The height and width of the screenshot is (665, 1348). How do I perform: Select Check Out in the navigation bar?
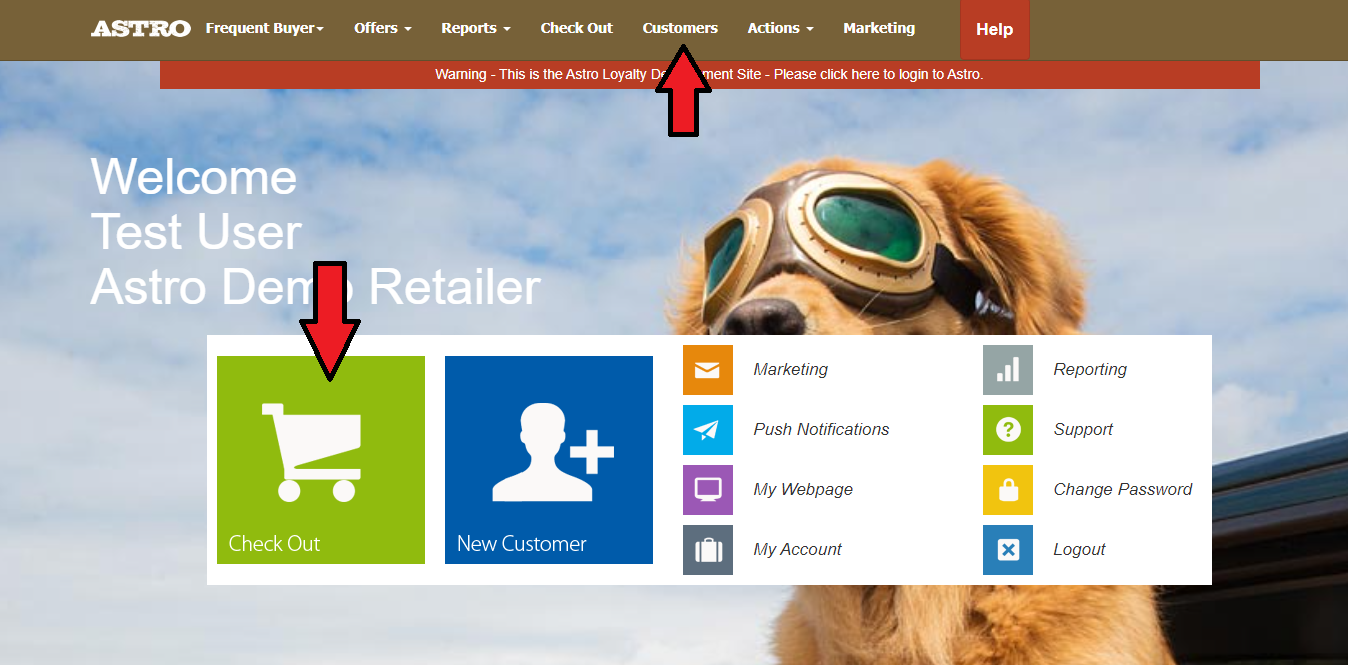pos(577,28)
